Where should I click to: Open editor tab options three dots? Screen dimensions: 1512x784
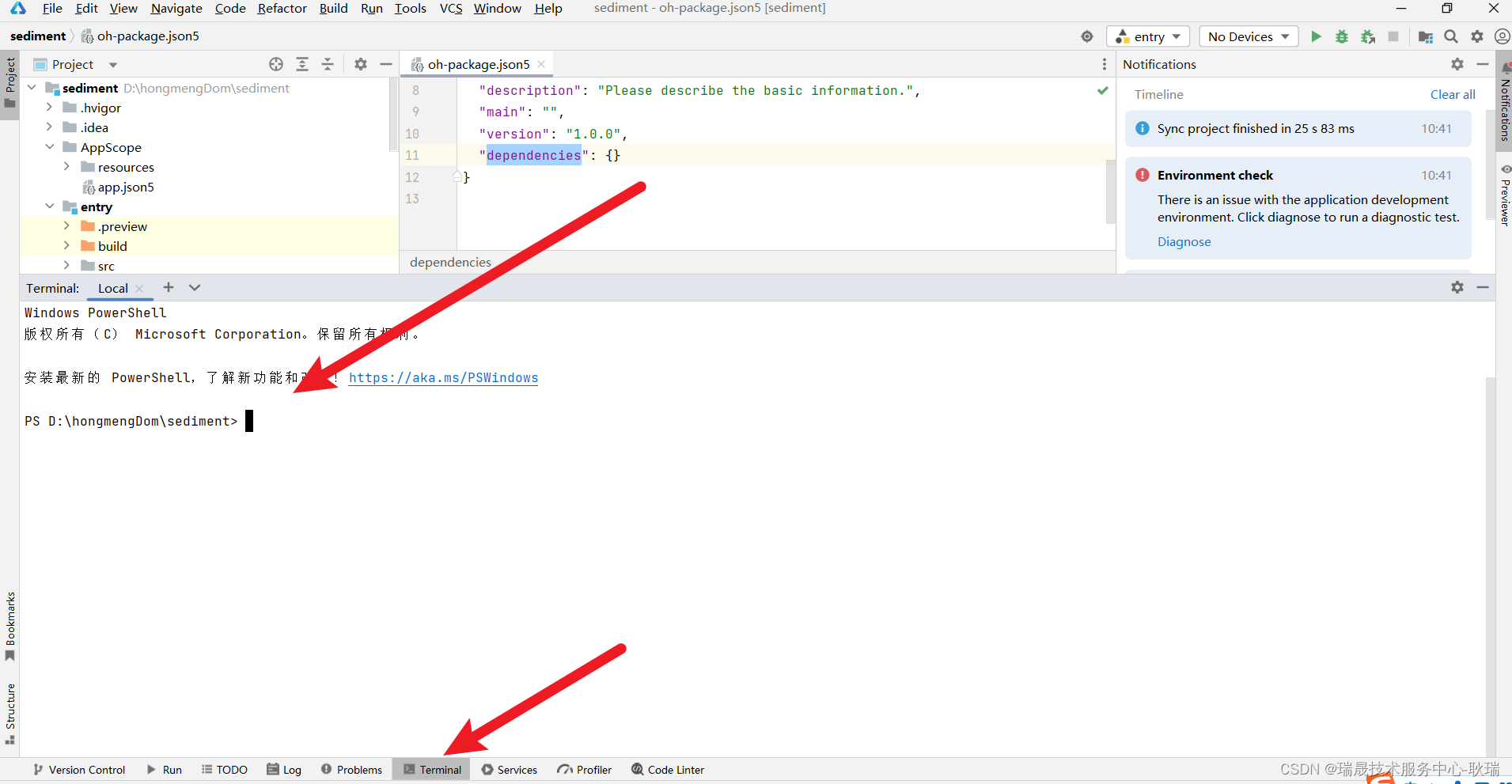1105,64
